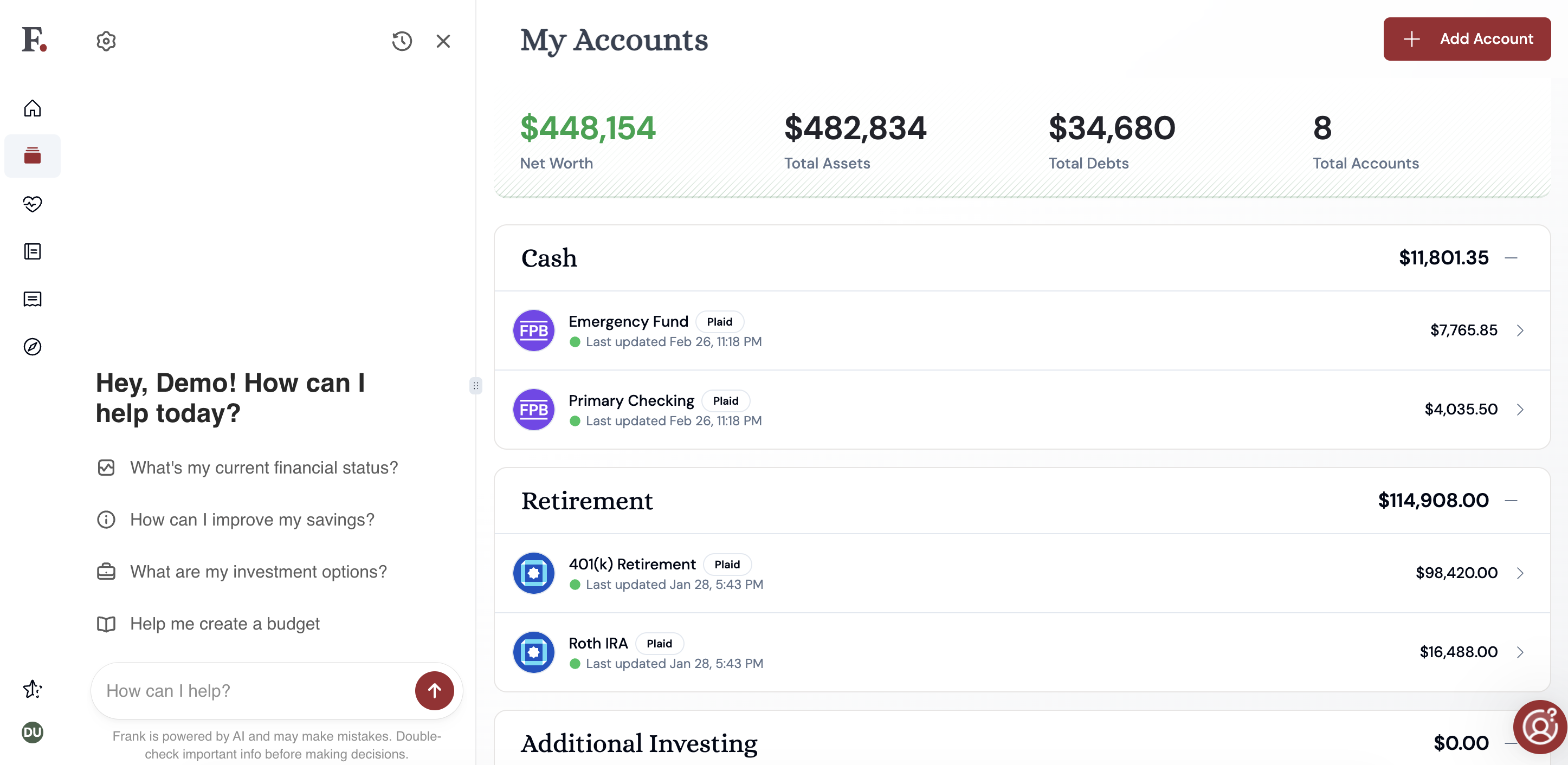This screenshot has height=765, width=1568.
Task: Open chat settings gear icon
Action: [x=106, y=41]
